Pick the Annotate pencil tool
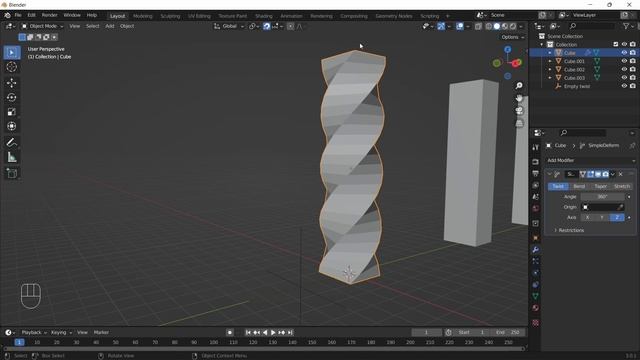 tap(12, 142)
